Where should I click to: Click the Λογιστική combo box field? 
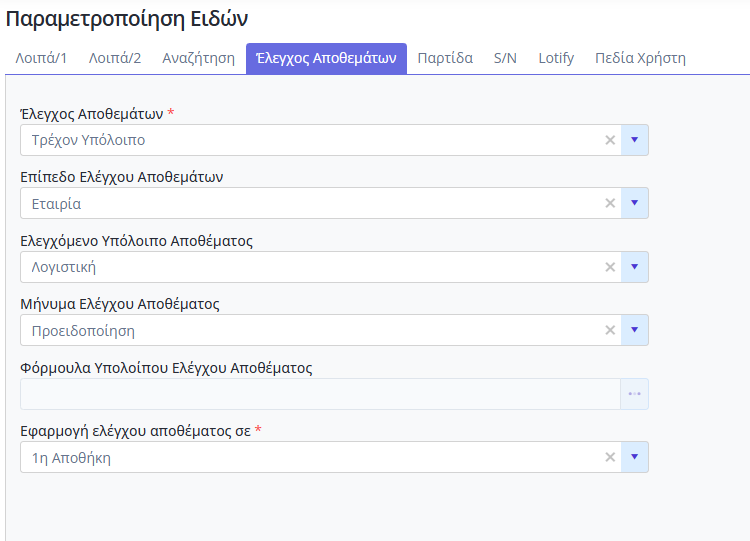(x=334, y=267)
